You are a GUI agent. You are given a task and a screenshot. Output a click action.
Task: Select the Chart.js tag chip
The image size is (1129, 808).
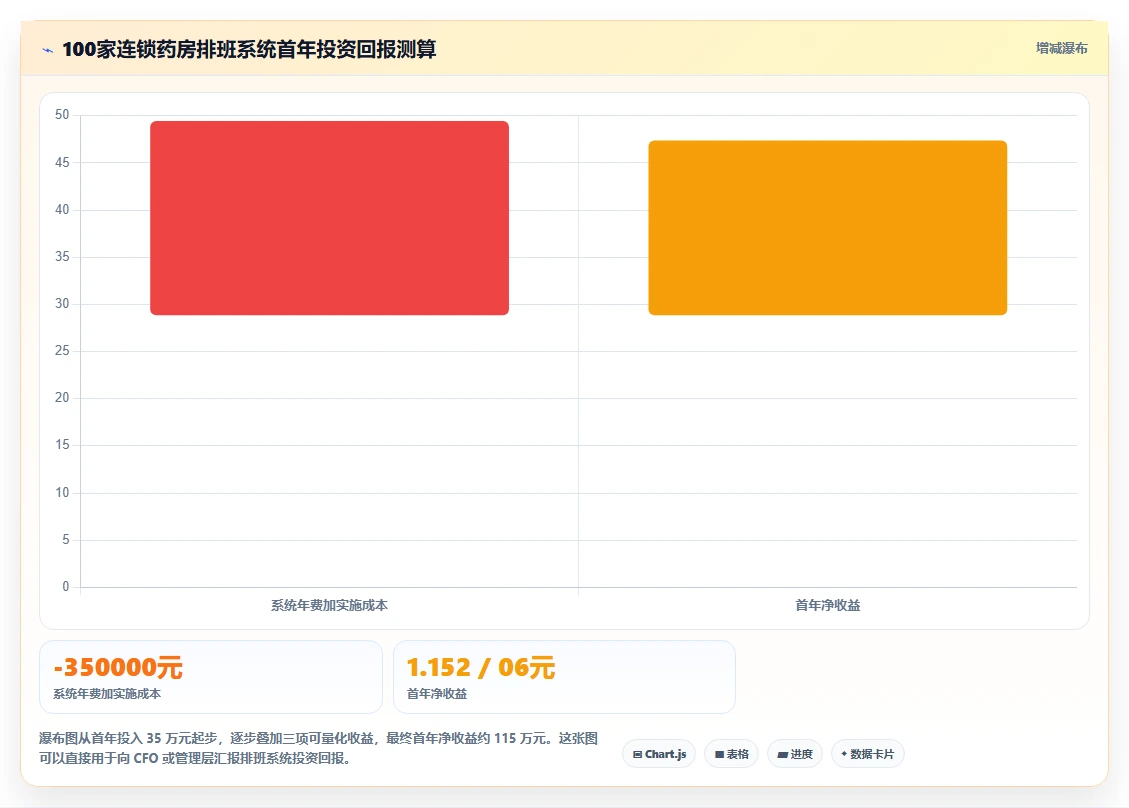point(659,754)
